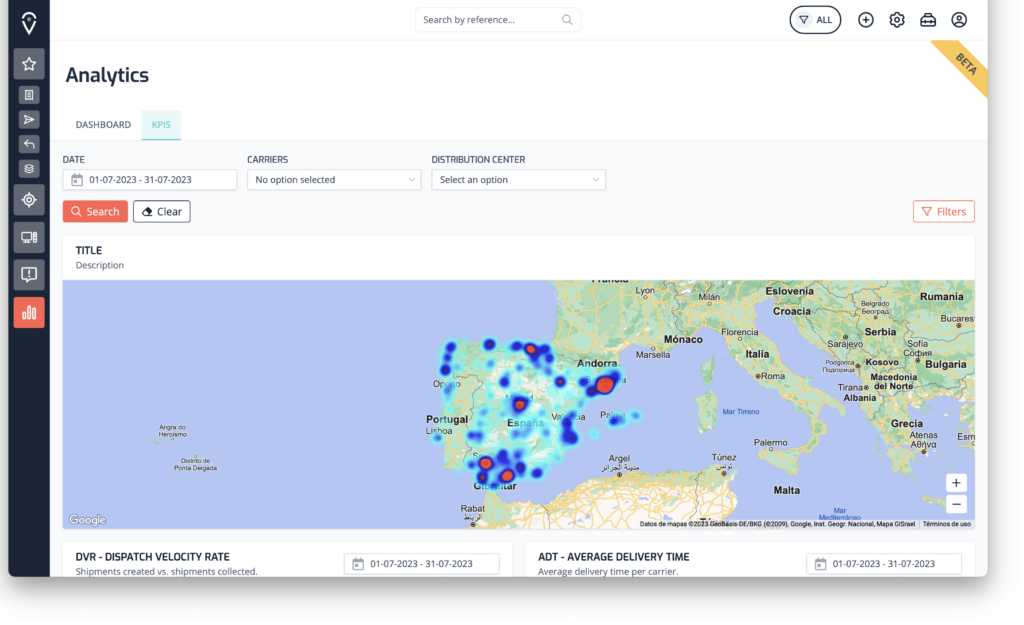Viewport: 1024px width, 625px height.
Task: Open the Filters button
Action: point(944,212)
